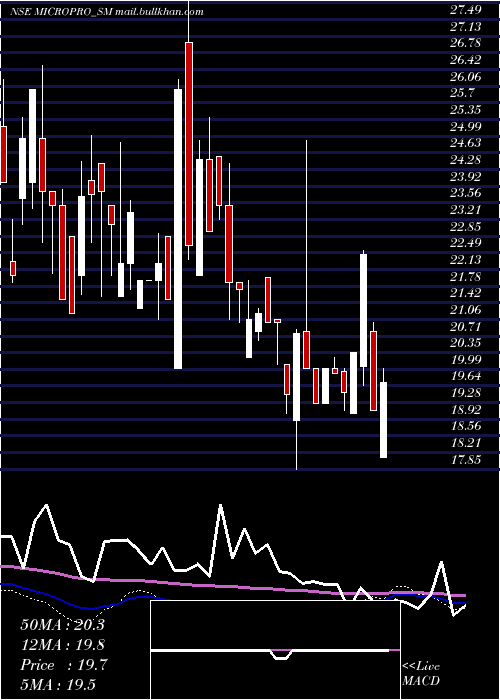
Task: Click the 24.28 price level label
Action: (465, 160)
